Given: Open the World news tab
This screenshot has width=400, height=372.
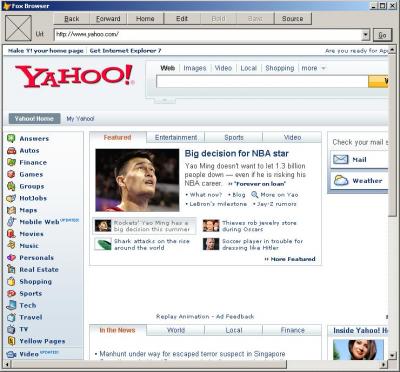Looking at the screenshot, I should click(176, 330).
